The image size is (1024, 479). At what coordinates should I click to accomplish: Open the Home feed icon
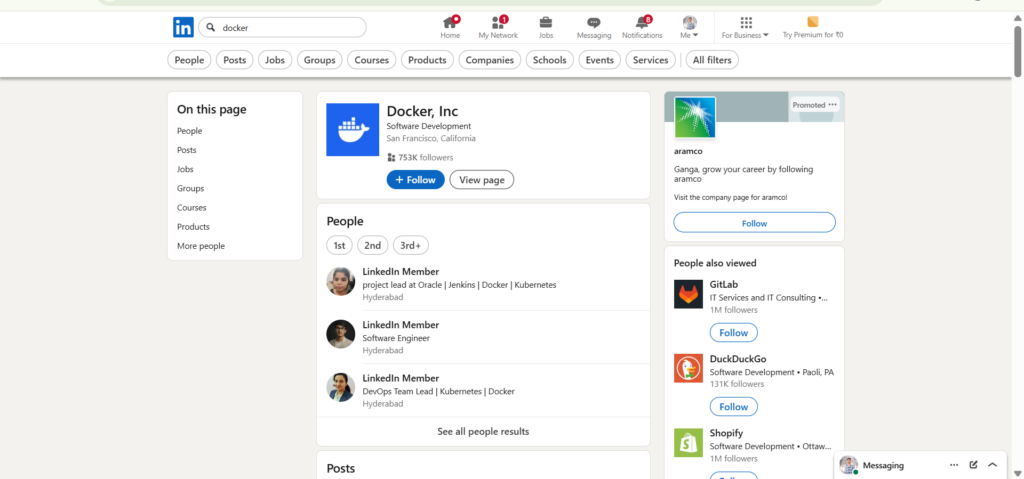click(x=450, y=22)
